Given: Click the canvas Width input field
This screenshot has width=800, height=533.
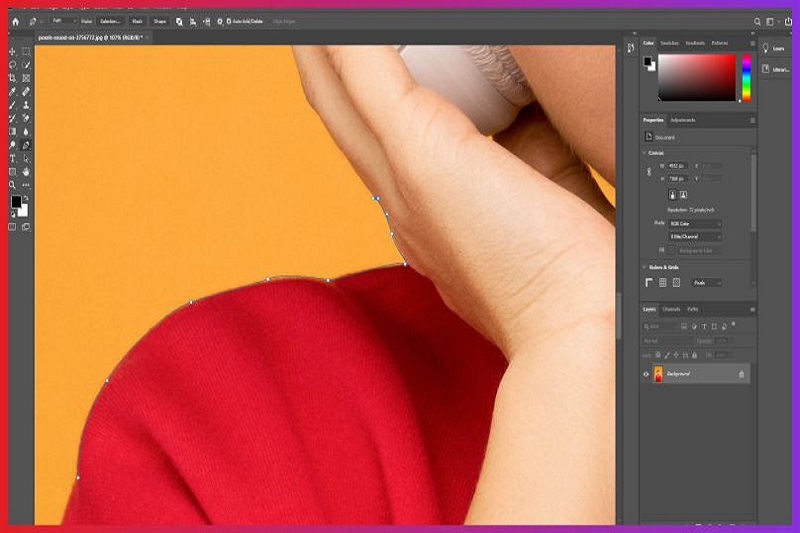Looking at the screenshot, I should 678,166.
